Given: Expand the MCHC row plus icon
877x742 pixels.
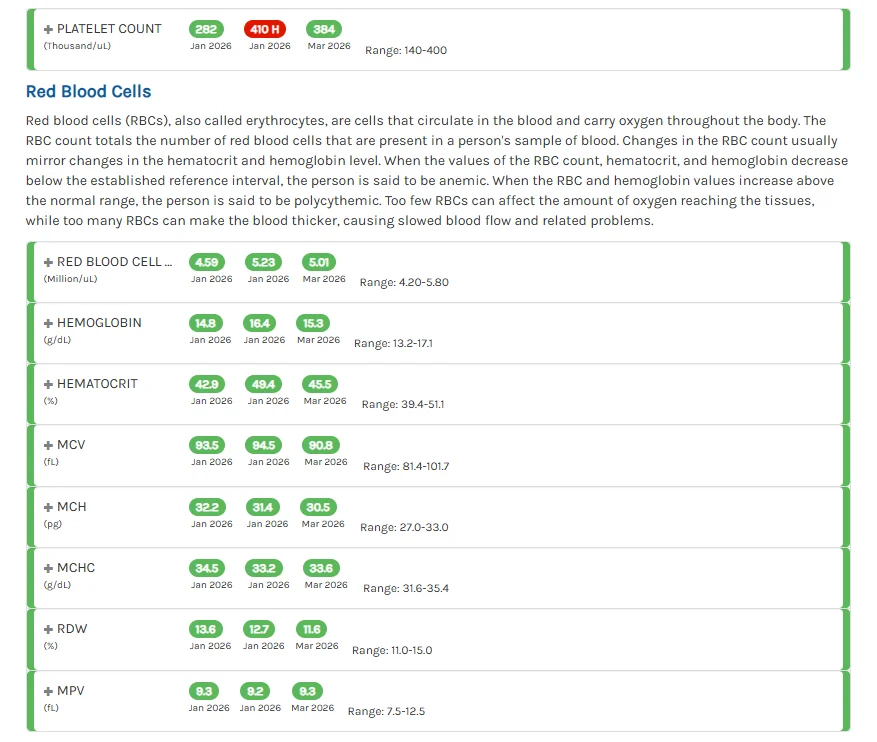Looking at the screenshot, I should pos(49,568).
